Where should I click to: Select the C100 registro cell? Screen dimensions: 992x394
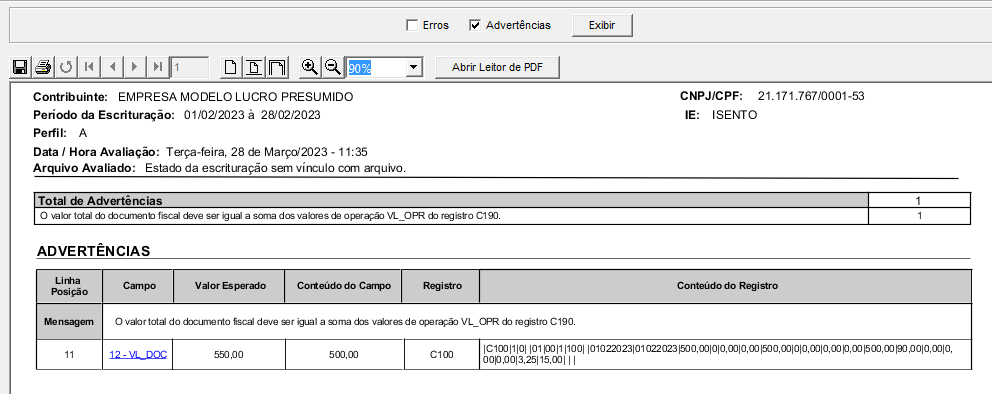pyautogui.click(x=441, y=355)
